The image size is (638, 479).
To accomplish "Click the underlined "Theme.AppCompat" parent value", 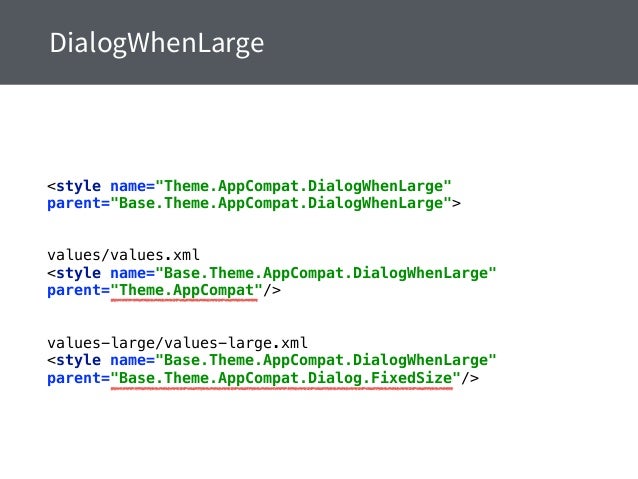I will click(x=186, y=291).
